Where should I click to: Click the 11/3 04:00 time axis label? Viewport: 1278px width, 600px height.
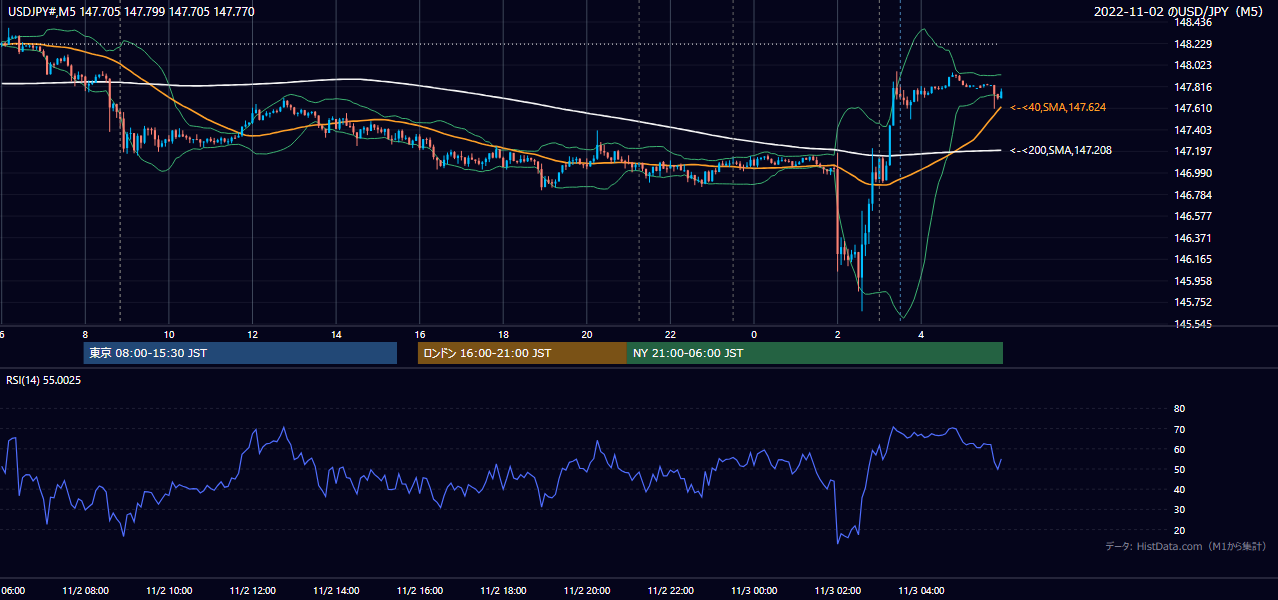click(x=922, y=591)
